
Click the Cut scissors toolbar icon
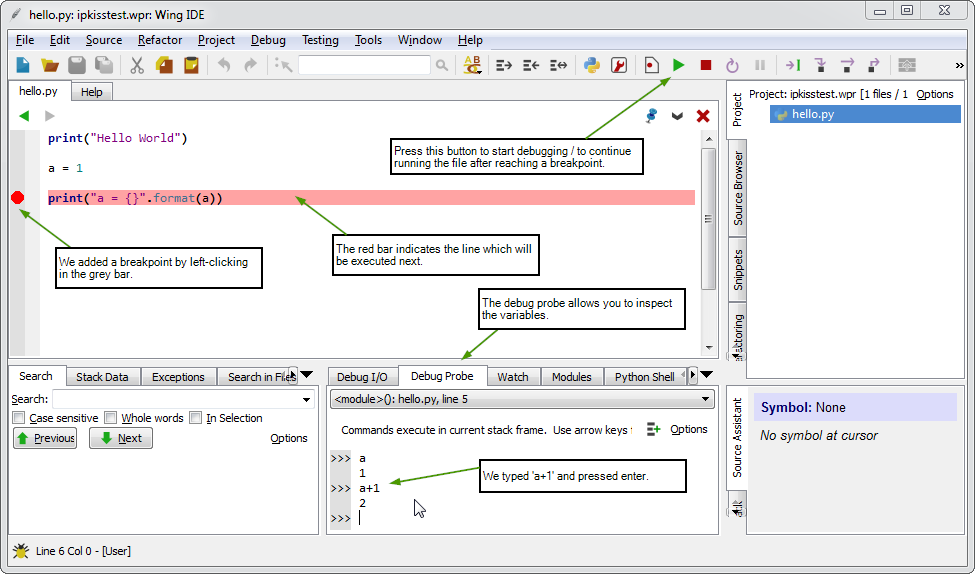click(x=137, y=66)
